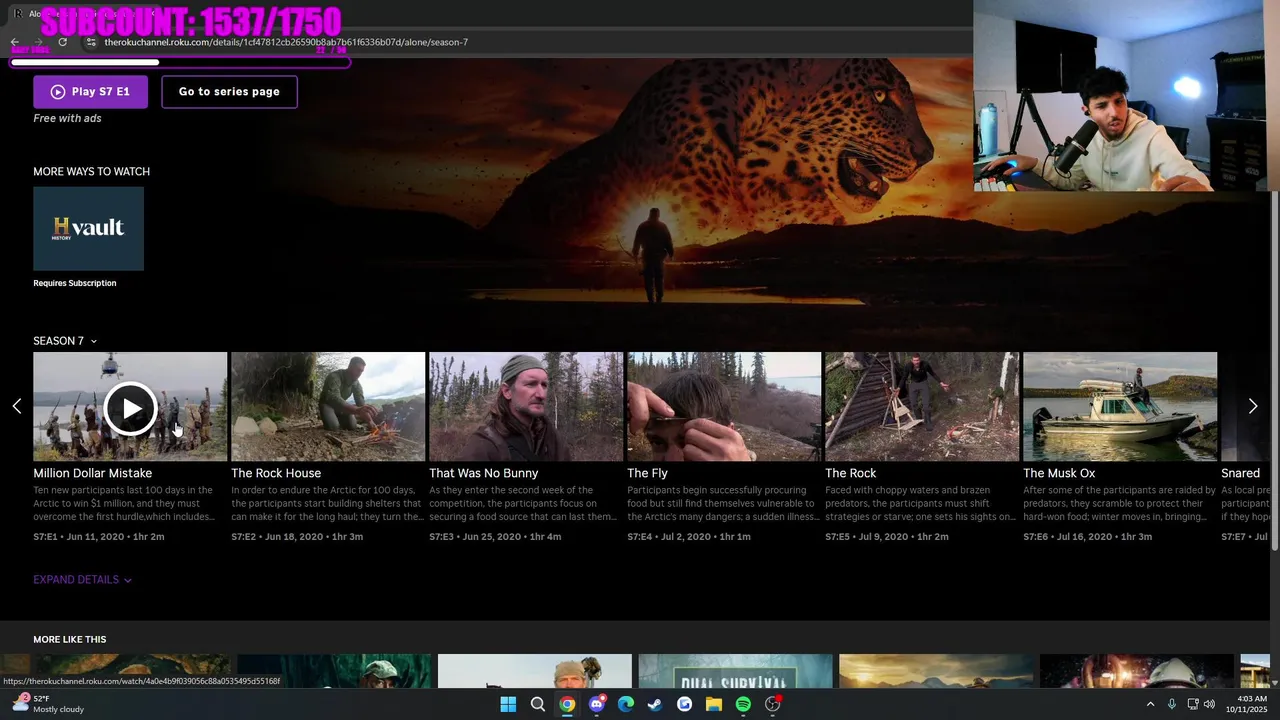Screen dimensions: 1280x720
Task: Open the blue G app taskbar icon
Action: [684, 704]
